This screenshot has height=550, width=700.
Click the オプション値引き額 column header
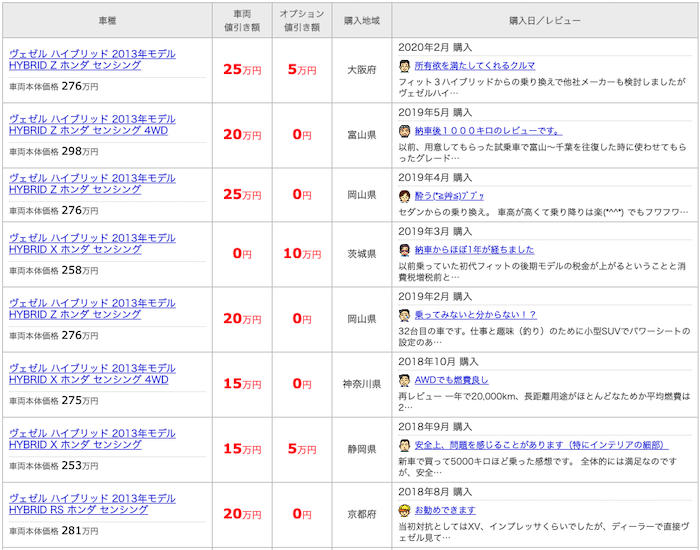(x=302, y=21)
